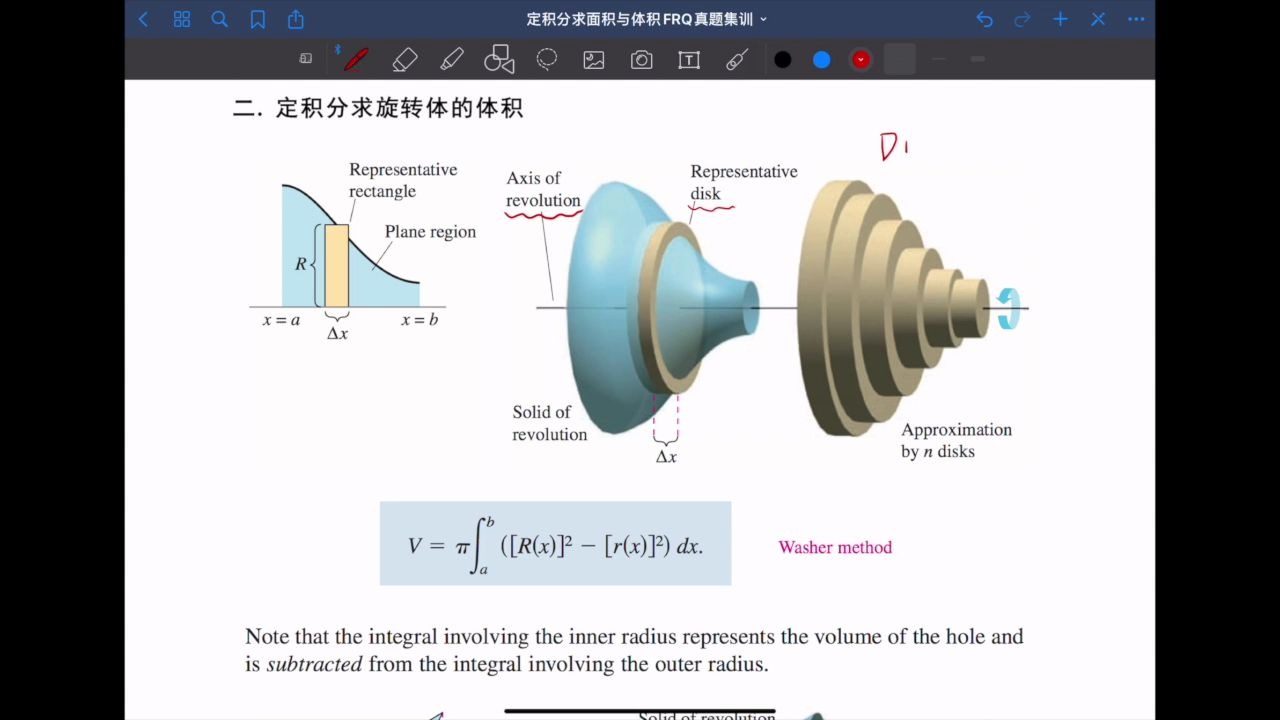1280x720 pixels.
Task: Click the 'Solid of revolution' label beside blue solid
Action: 550,423
